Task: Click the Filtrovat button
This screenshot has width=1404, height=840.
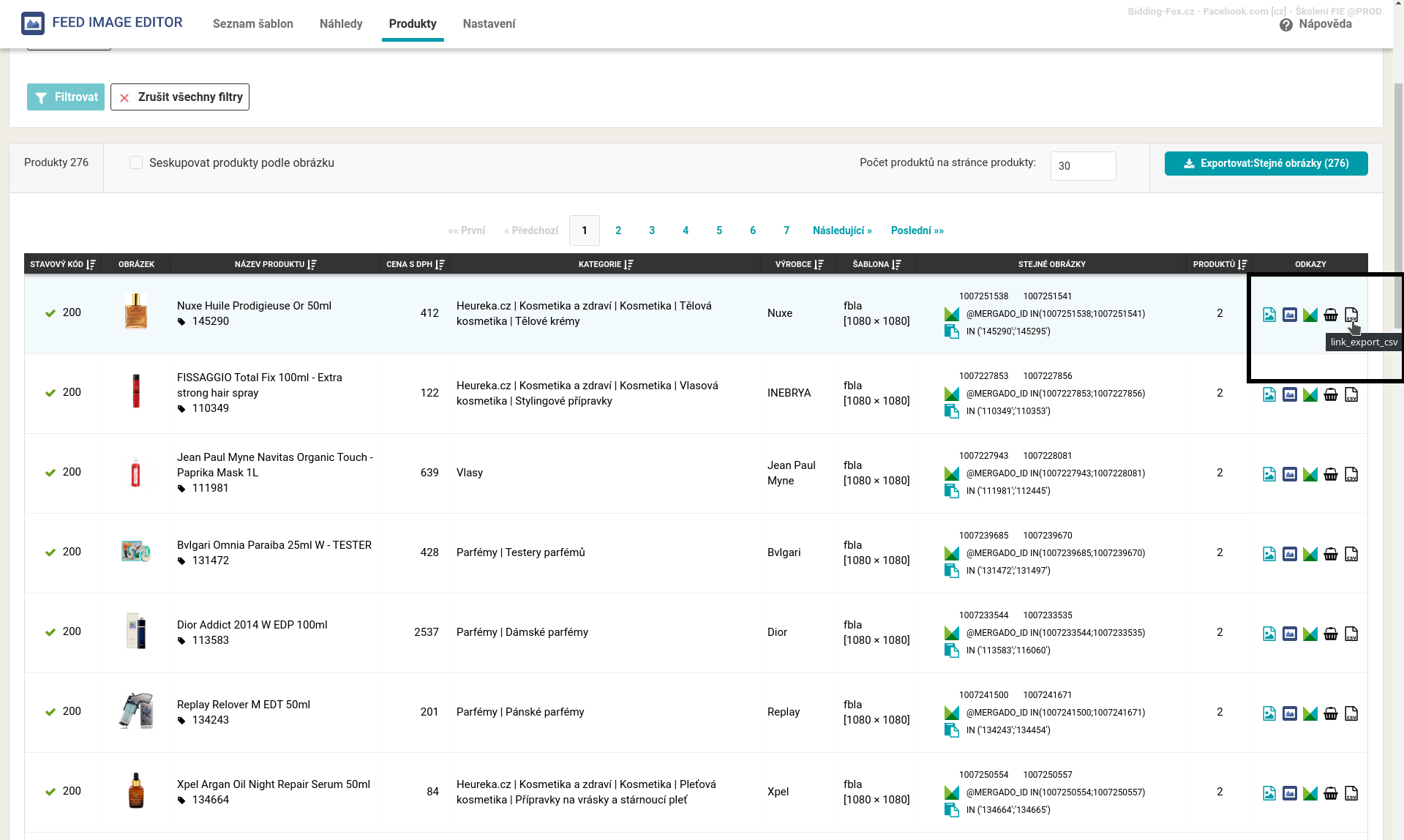Action: (x=66, y=97)
